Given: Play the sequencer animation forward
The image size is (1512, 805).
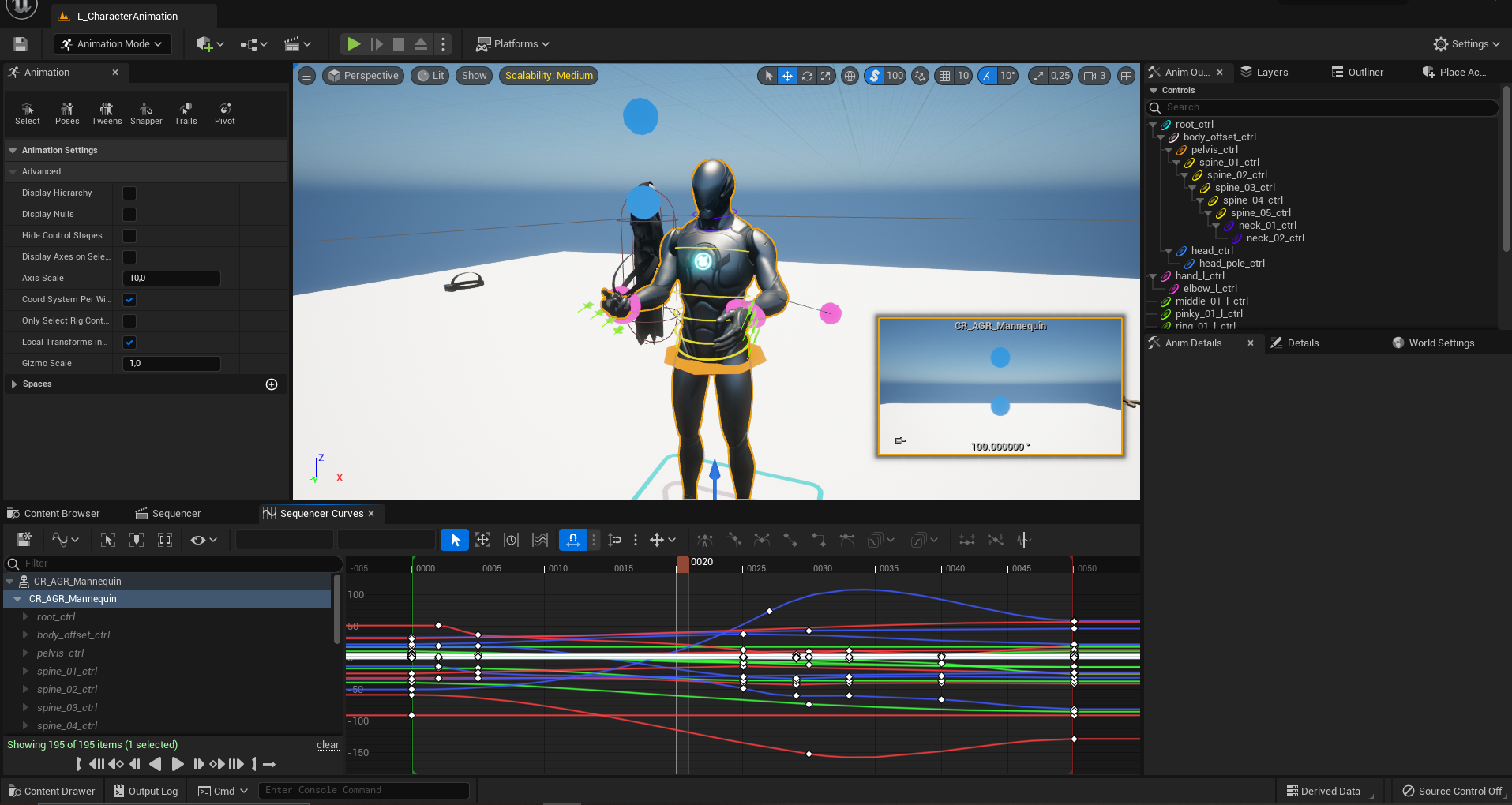Looking at the screenshot, I should [178, 764].
